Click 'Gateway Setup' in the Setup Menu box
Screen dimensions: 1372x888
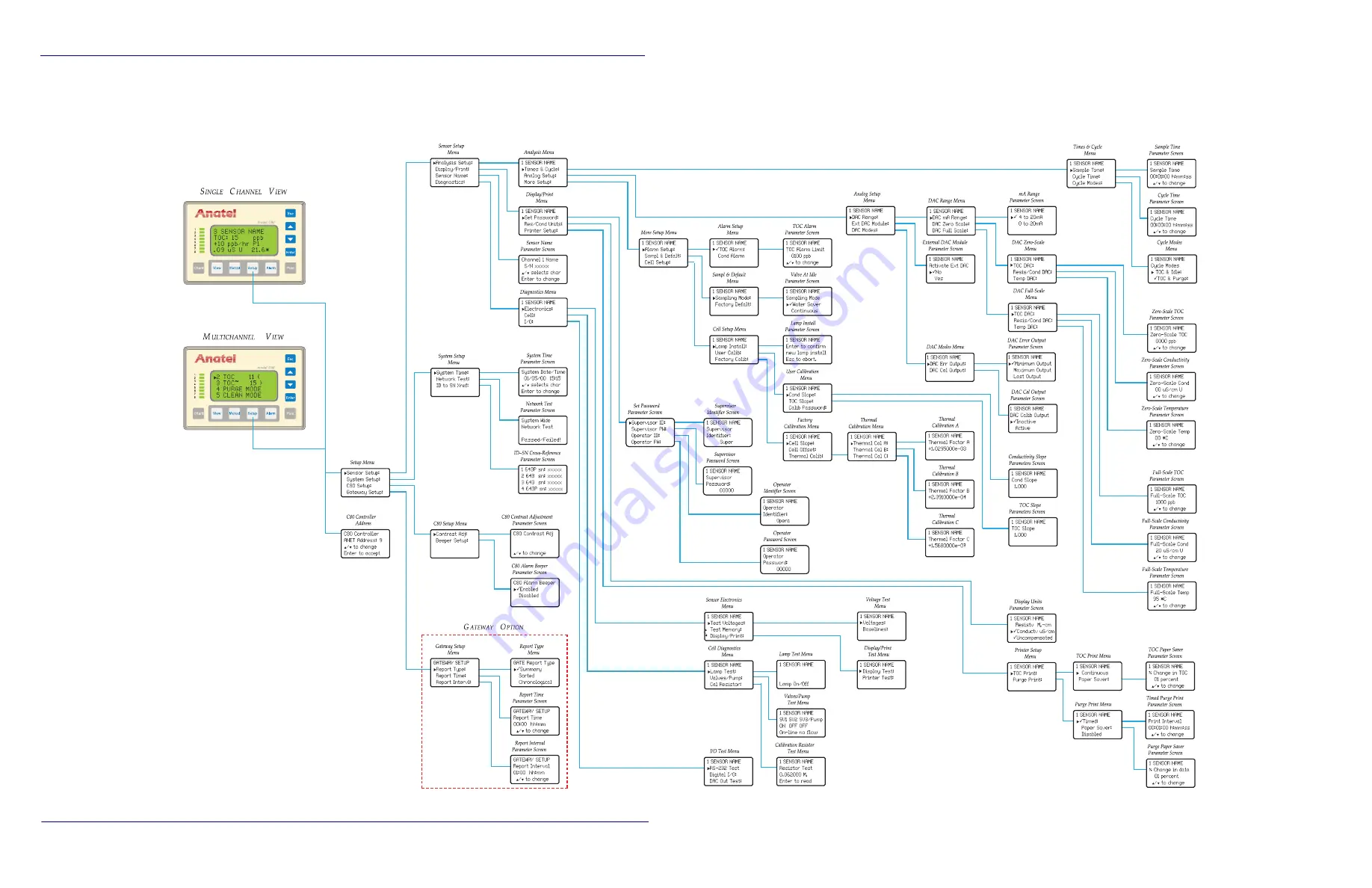365,493
